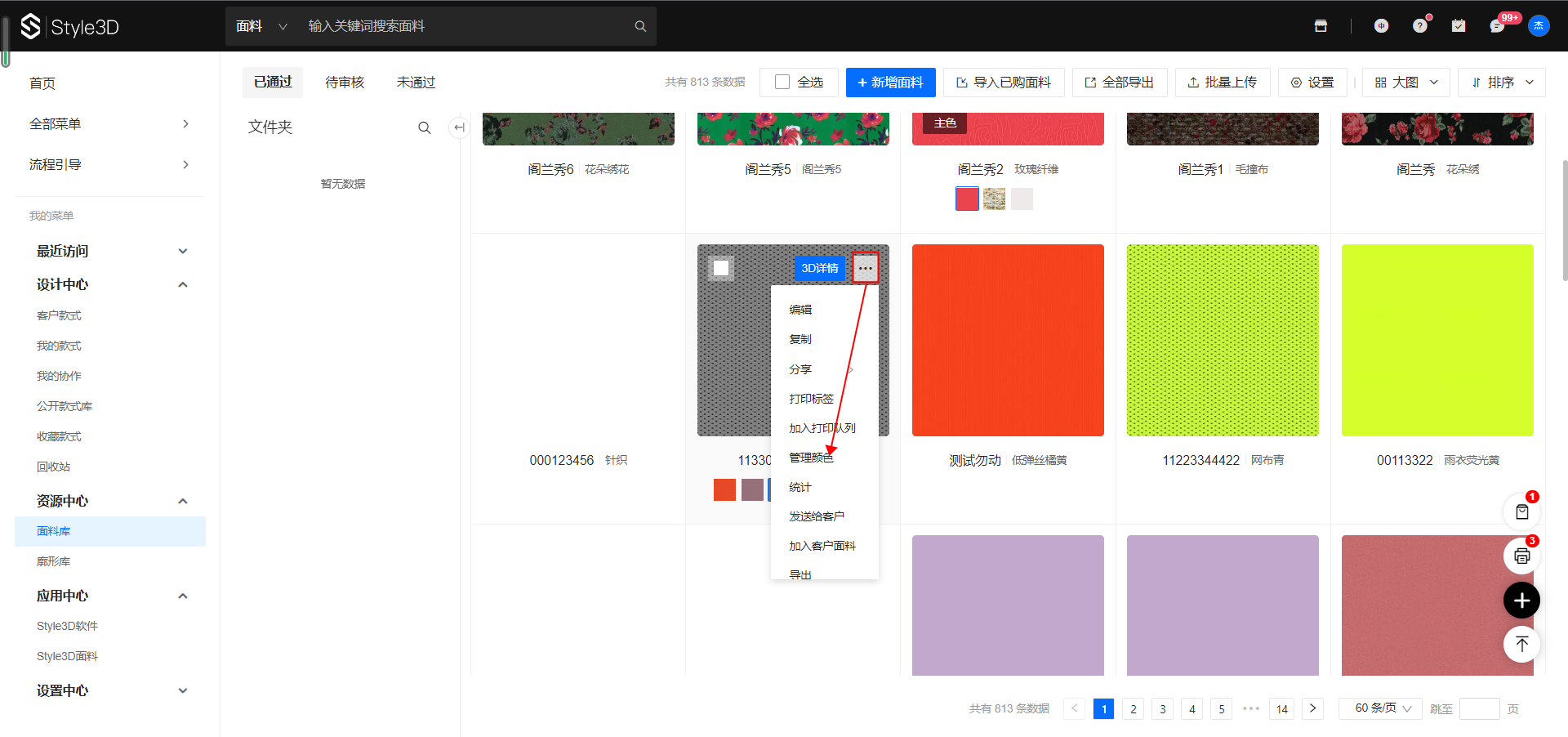Go to next page arrow in pagination
This screenshot has width=1568, height=737.
pos(1312,708)
